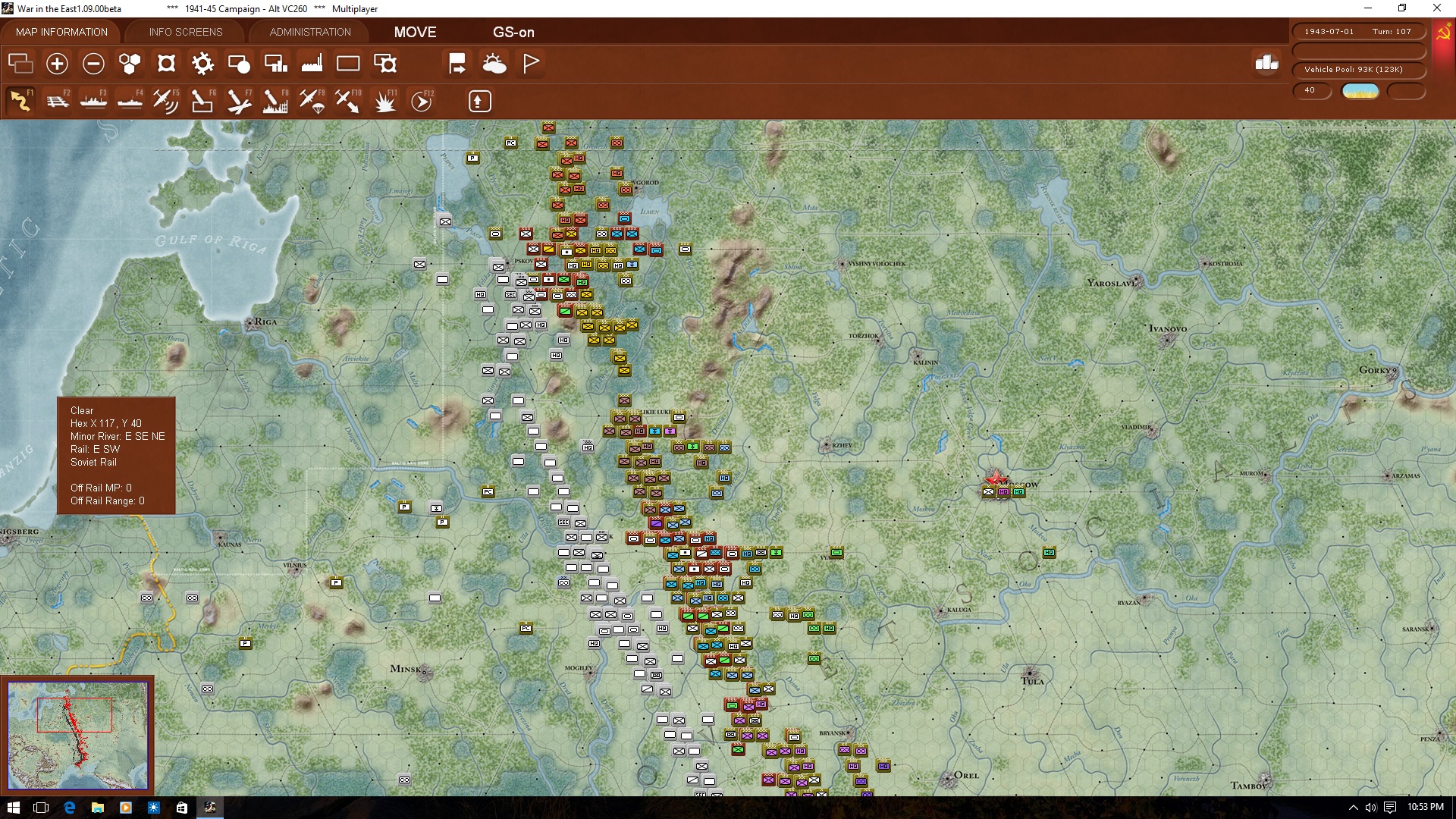Click the flag with arrow icon

[x=457, y=64]
